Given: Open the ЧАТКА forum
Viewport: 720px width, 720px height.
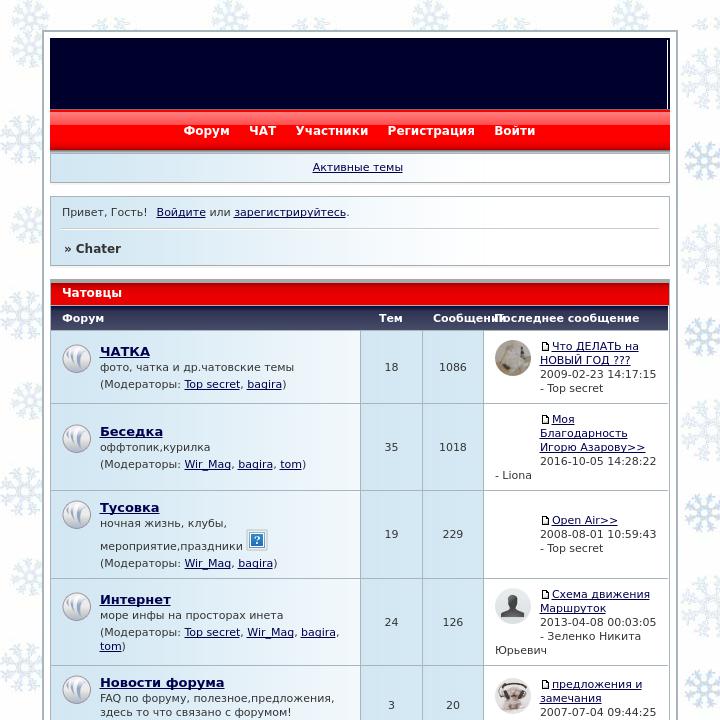Looking at the screenshot, I should [125, 352].
